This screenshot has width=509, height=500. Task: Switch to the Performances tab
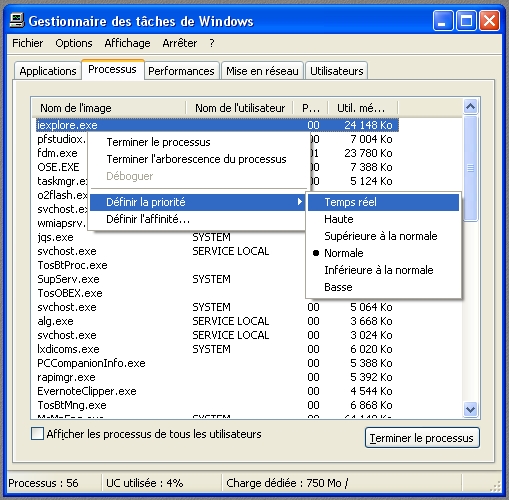181,71
